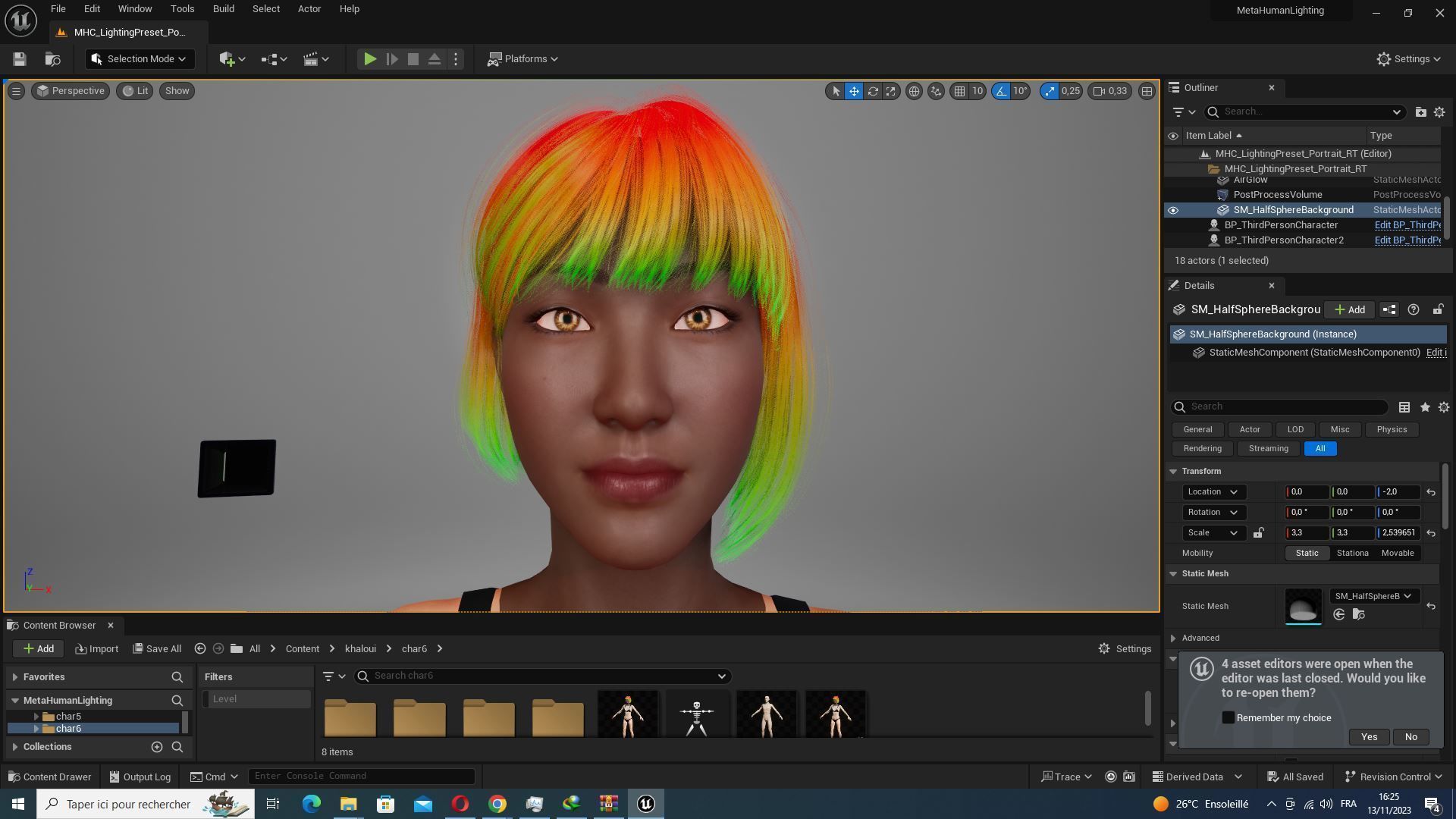Toggle surface snapping in the viewport toolbar
The image size is (1456, 819).
(937, 91)
